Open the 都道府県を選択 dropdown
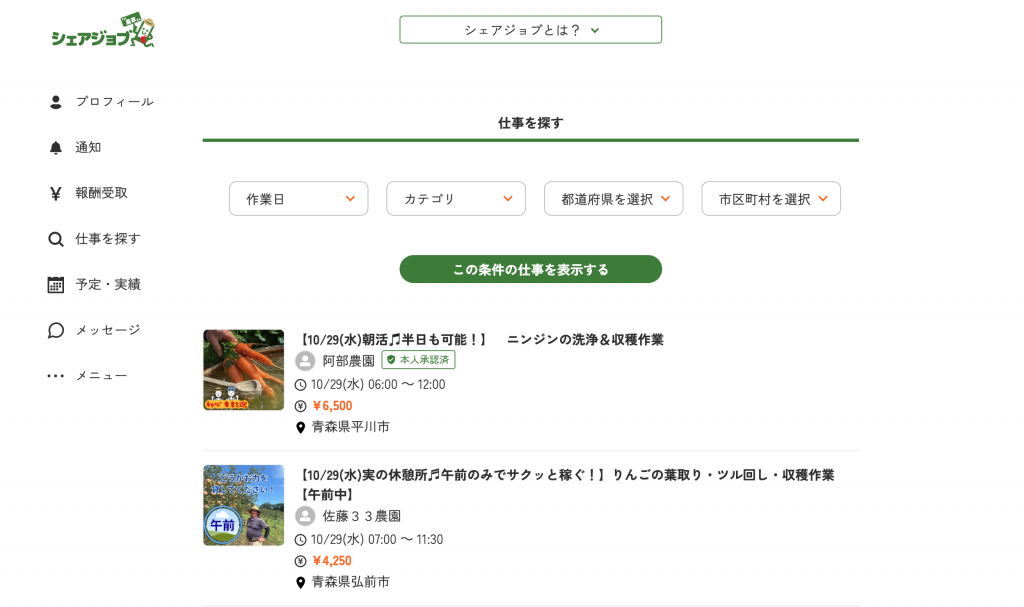Image resolution: width=1024 pixels, height=607 pixels. tap(613, 199)
